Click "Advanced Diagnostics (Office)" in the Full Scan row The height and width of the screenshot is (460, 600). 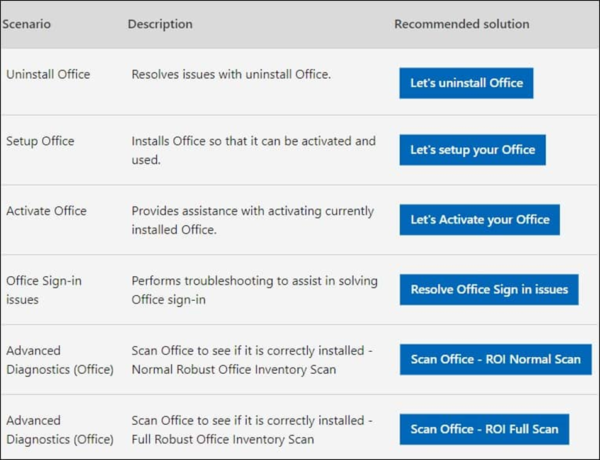pyautogui.click(x=60, y=430)
